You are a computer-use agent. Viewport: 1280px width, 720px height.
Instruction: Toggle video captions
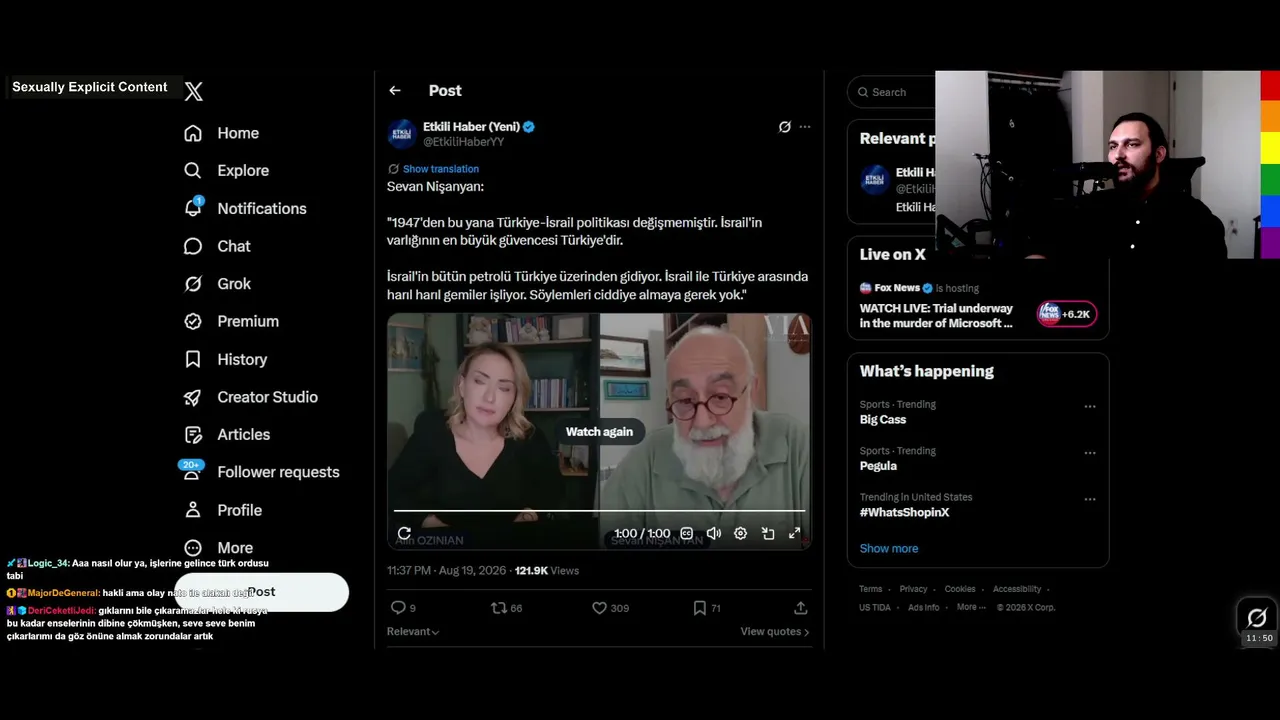(686, 533)
